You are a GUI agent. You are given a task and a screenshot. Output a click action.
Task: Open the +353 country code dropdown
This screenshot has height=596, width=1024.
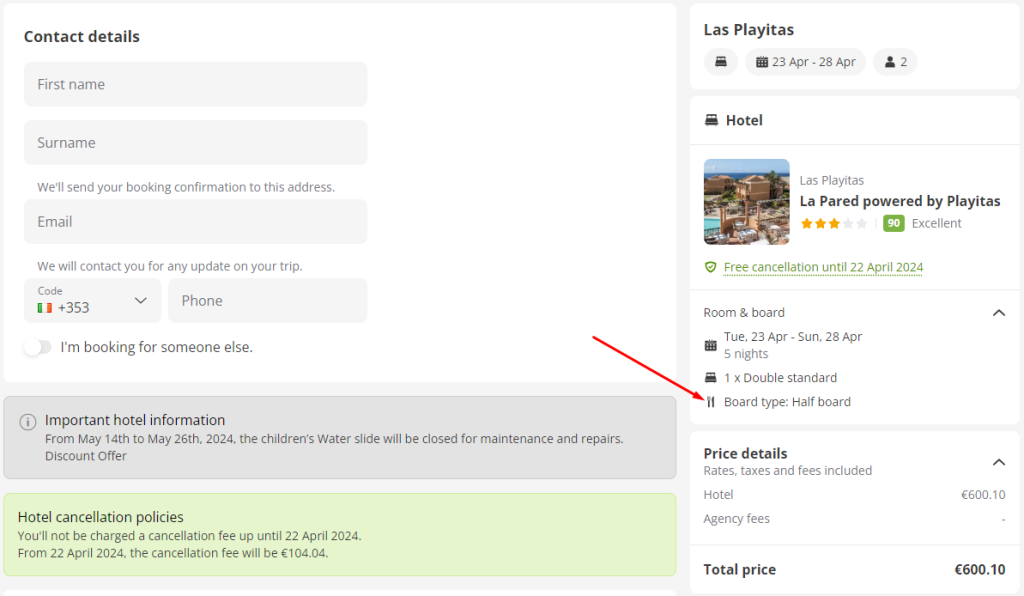(x=93, y=301)
